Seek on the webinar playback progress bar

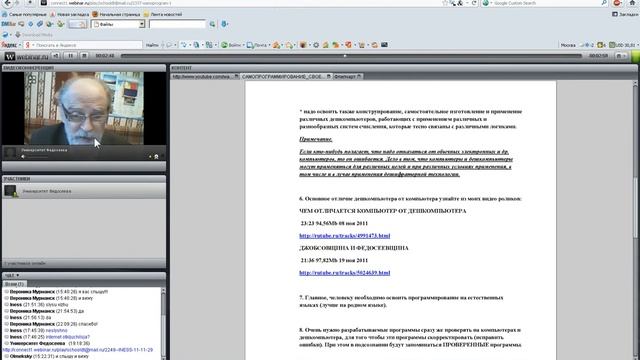tap(351, 56)
